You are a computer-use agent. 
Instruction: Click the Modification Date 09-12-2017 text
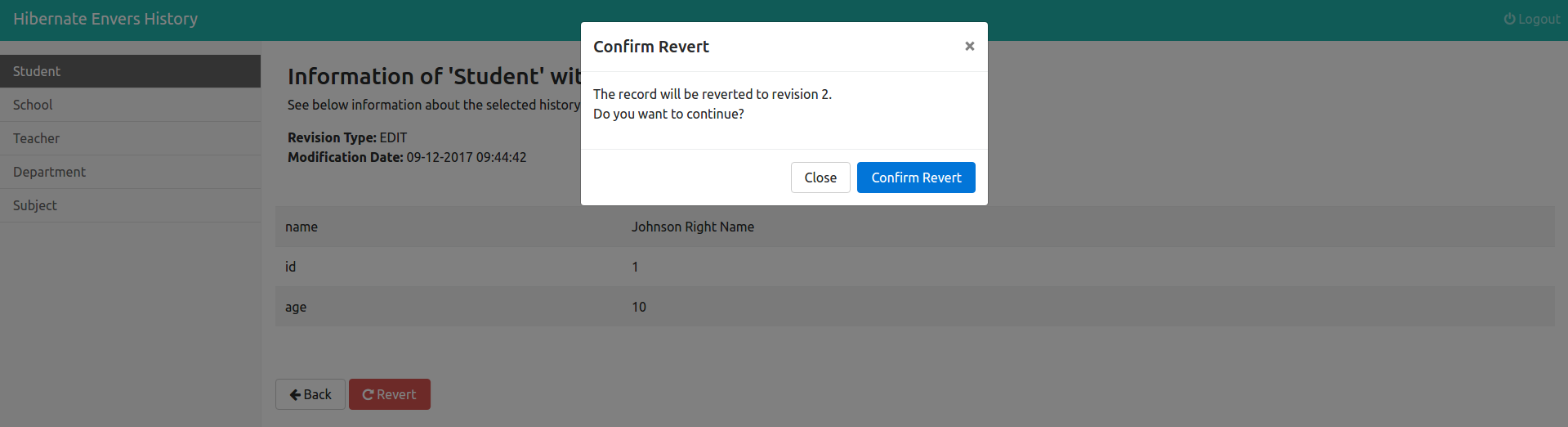[407, 157]
